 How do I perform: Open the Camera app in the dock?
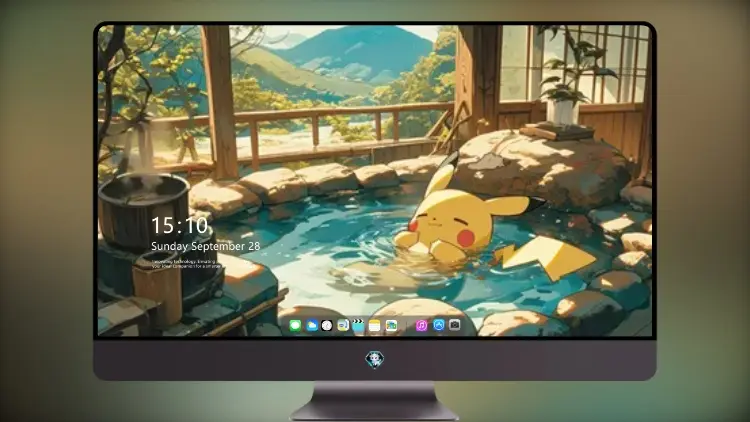[454, 325]
